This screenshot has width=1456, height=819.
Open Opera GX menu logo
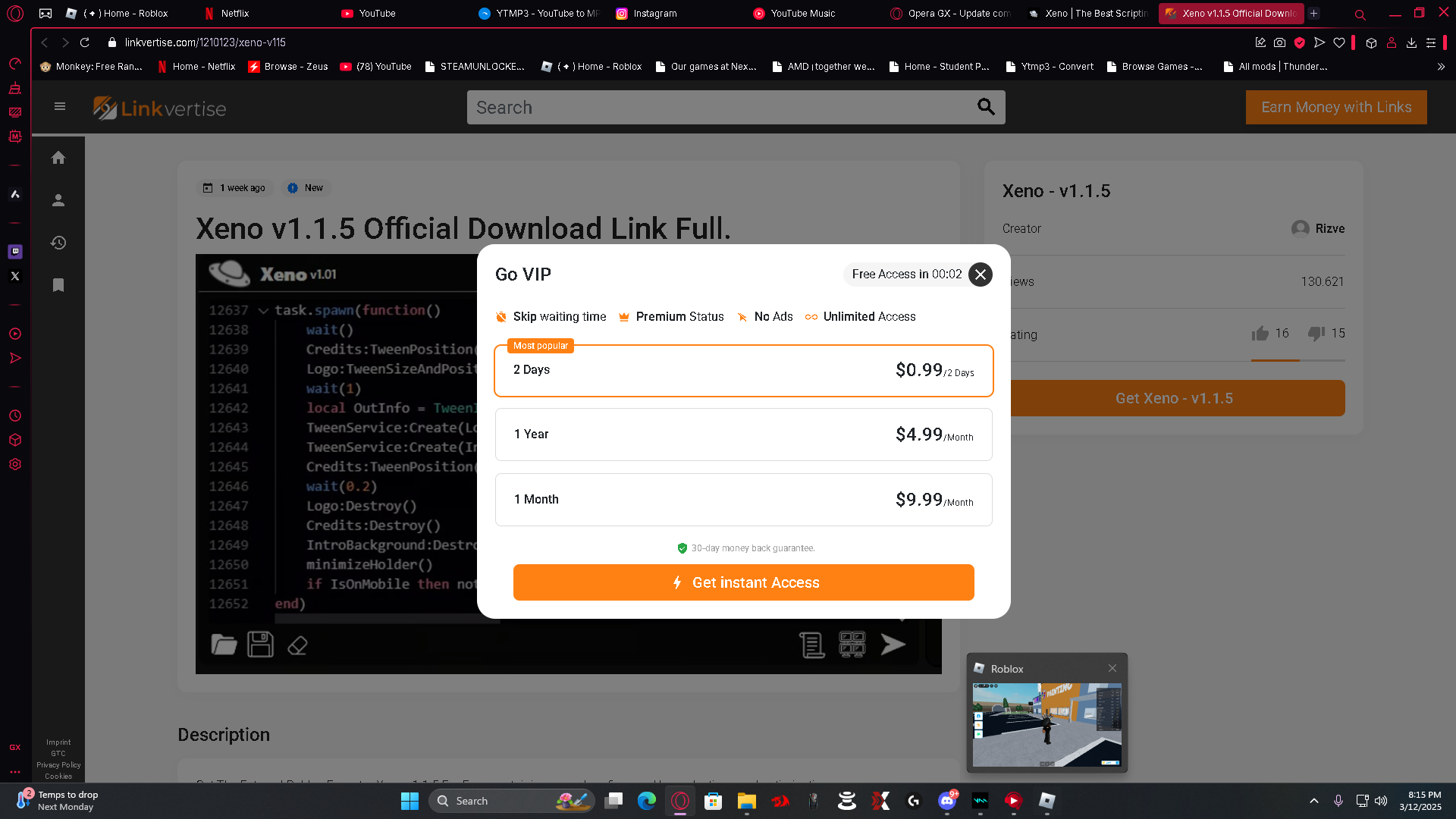[15, 14]
